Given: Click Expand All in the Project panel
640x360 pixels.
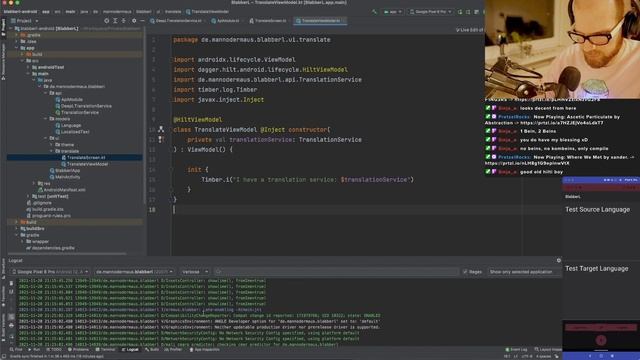Looking at the screenshot, I should coord(115,21).
